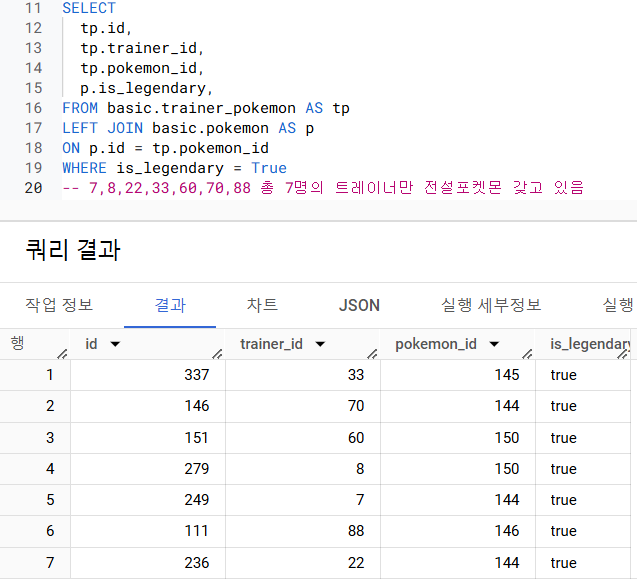Grab the resize handle of 행 column
Screen dimensions: 637x582
pyautogui.click(x=62, y=354)
